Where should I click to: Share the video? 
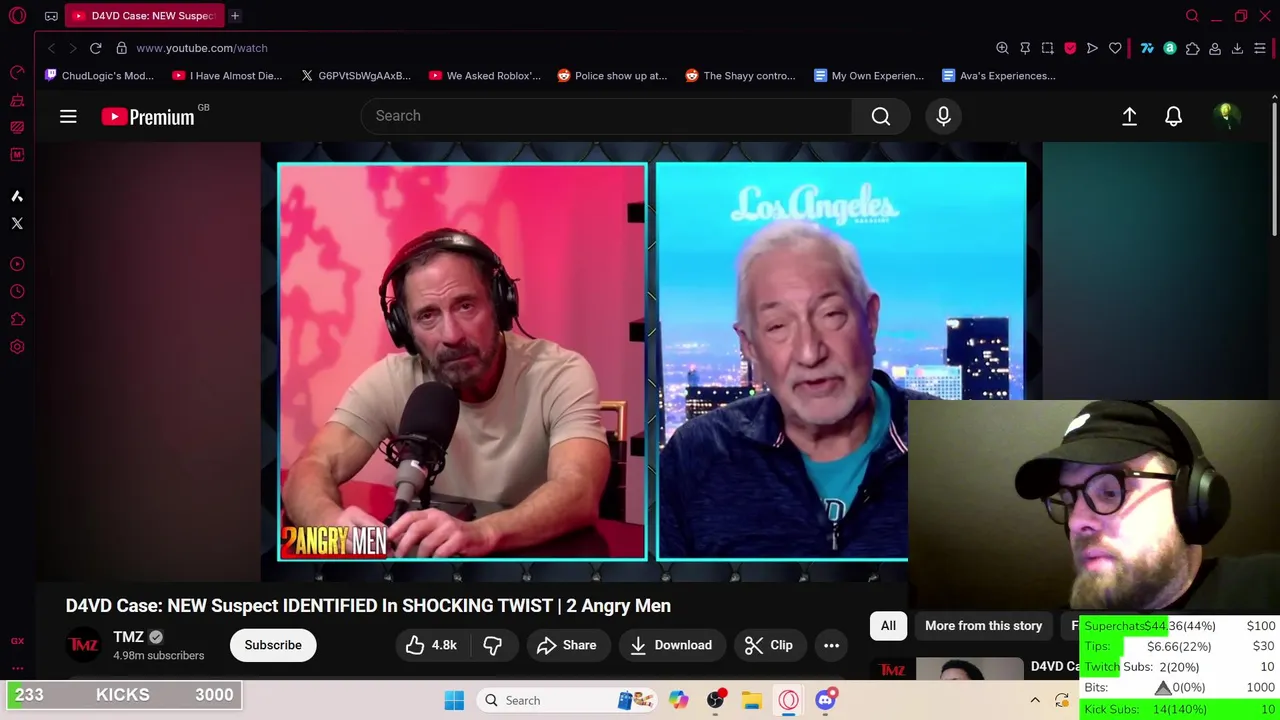coord(567,645)
